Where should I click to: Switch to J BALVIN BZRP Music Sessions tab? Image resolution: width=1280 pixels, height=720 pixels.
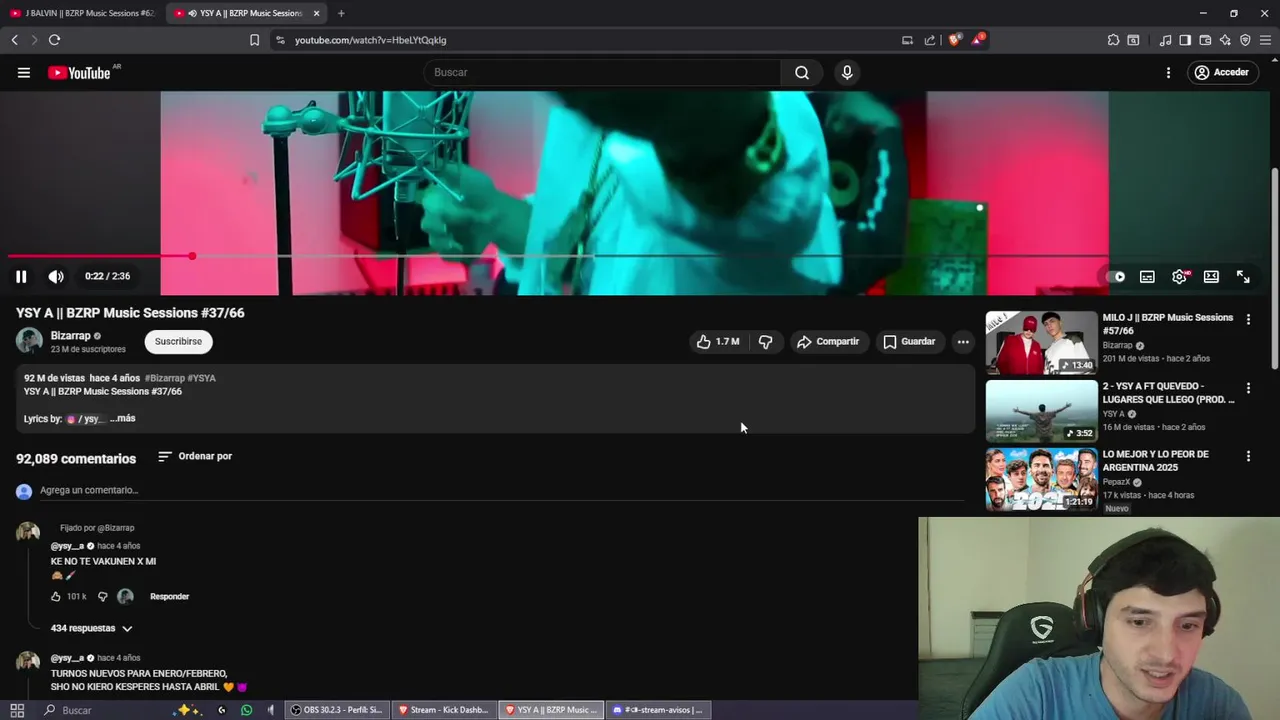click(82, 13)
